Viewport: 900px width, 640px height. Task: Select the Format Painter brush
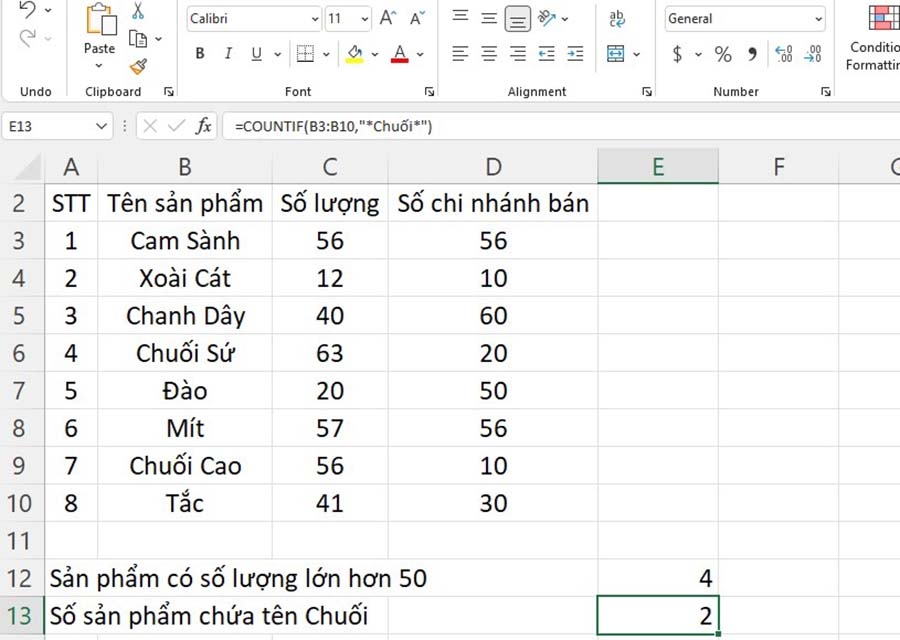(138, 67)
